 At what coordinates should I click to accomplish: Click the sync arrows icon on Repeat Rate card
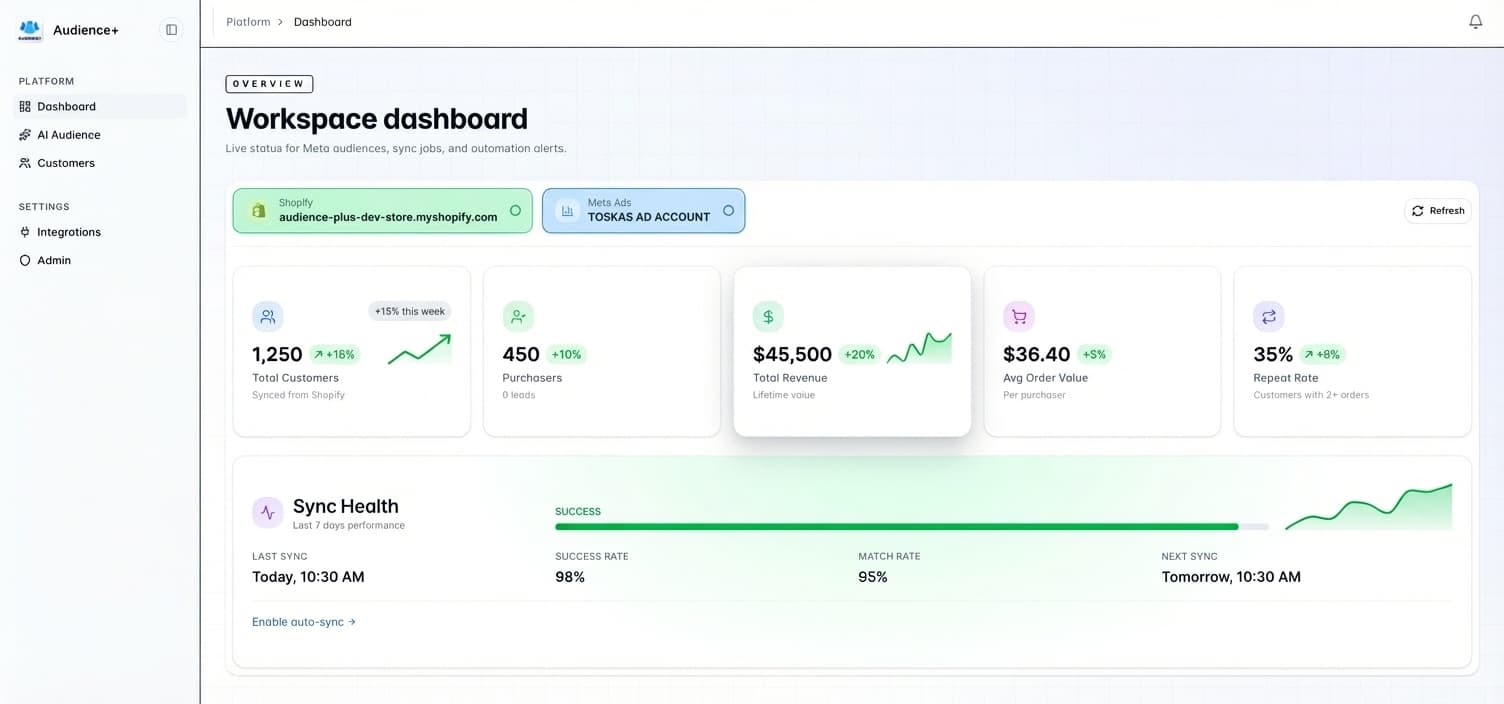(x=1268, y=316)
